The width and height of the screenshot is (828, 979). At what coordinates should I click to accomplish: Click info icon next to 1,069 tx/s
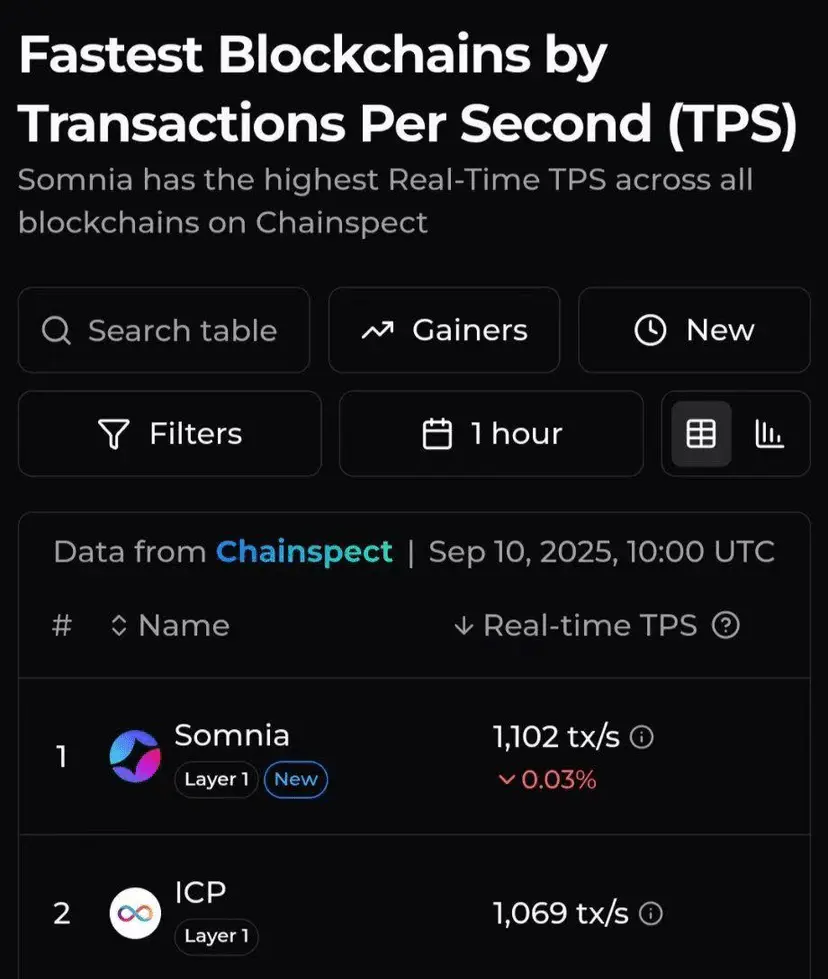[651, 914]
